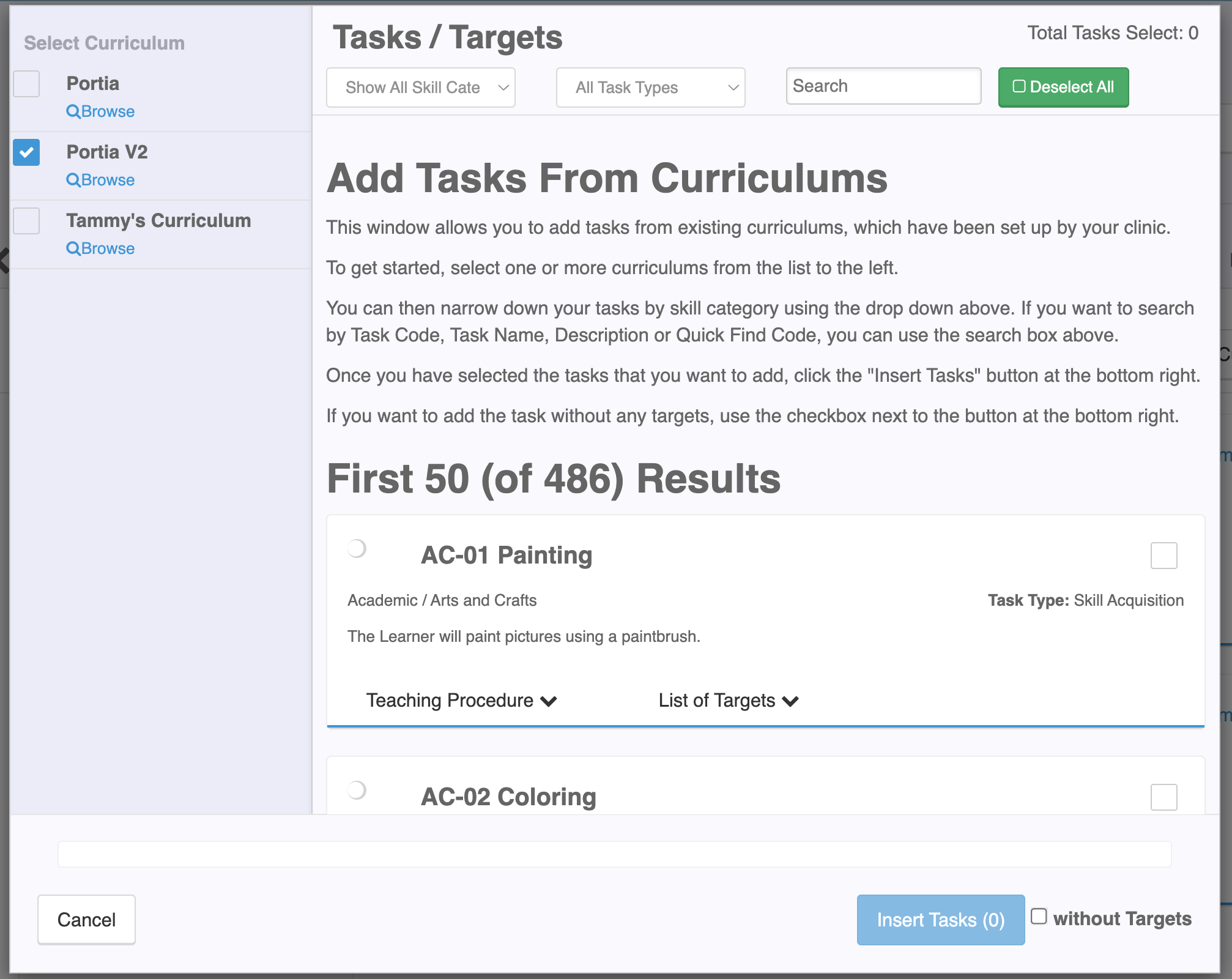Expand the List of Targets section
The height and width of the screenshot is (979, 1232).
pos(717,701)
